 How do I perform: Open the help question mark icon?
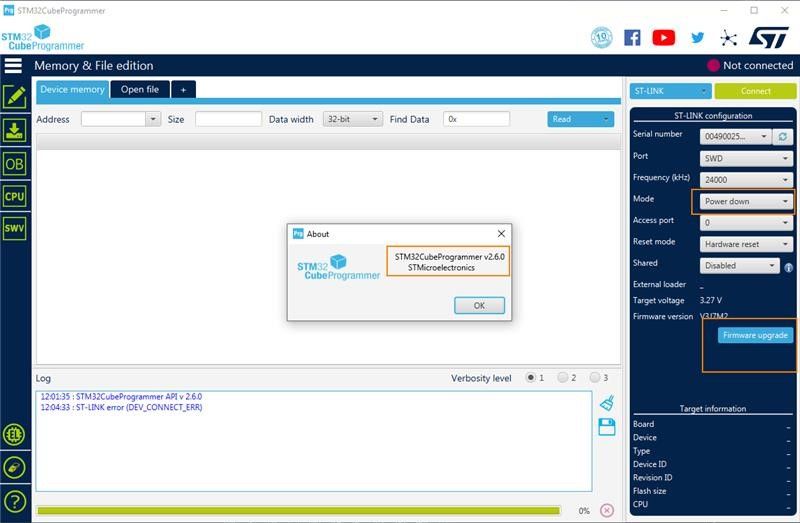14,502
